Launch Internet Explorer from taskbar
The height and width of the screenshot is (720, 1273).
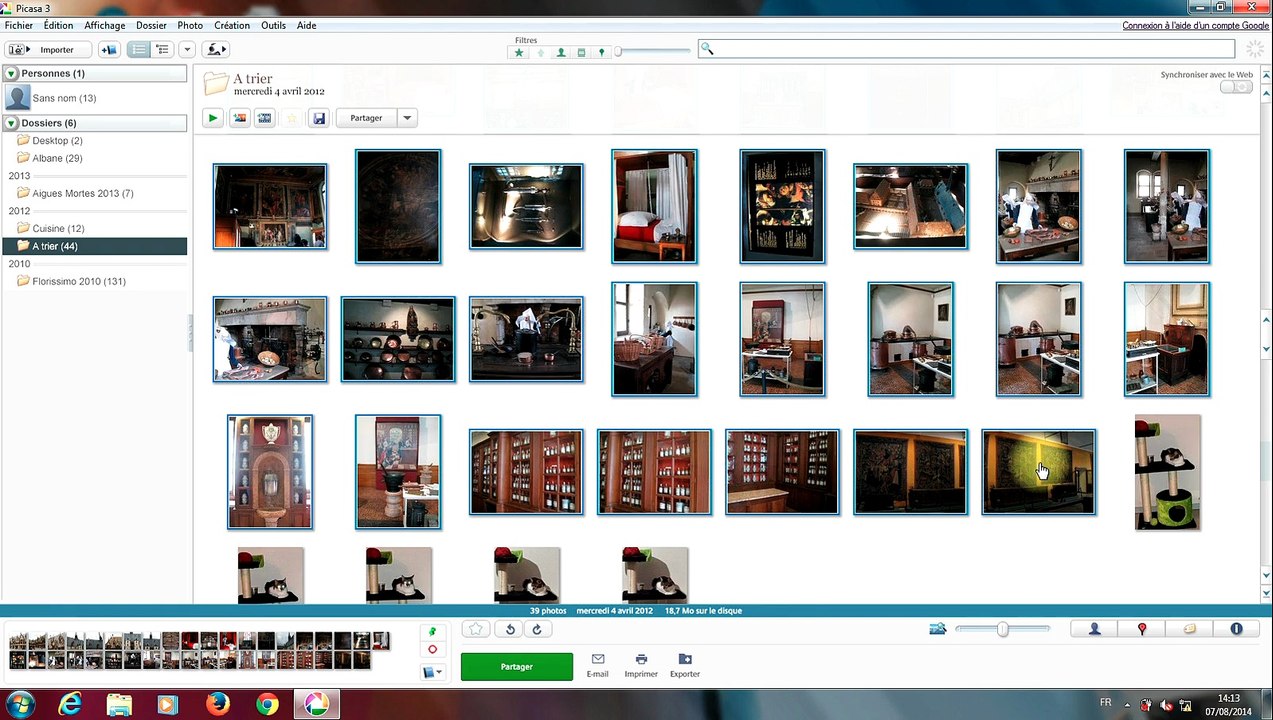pyautogui.click(x=70, y=704)
